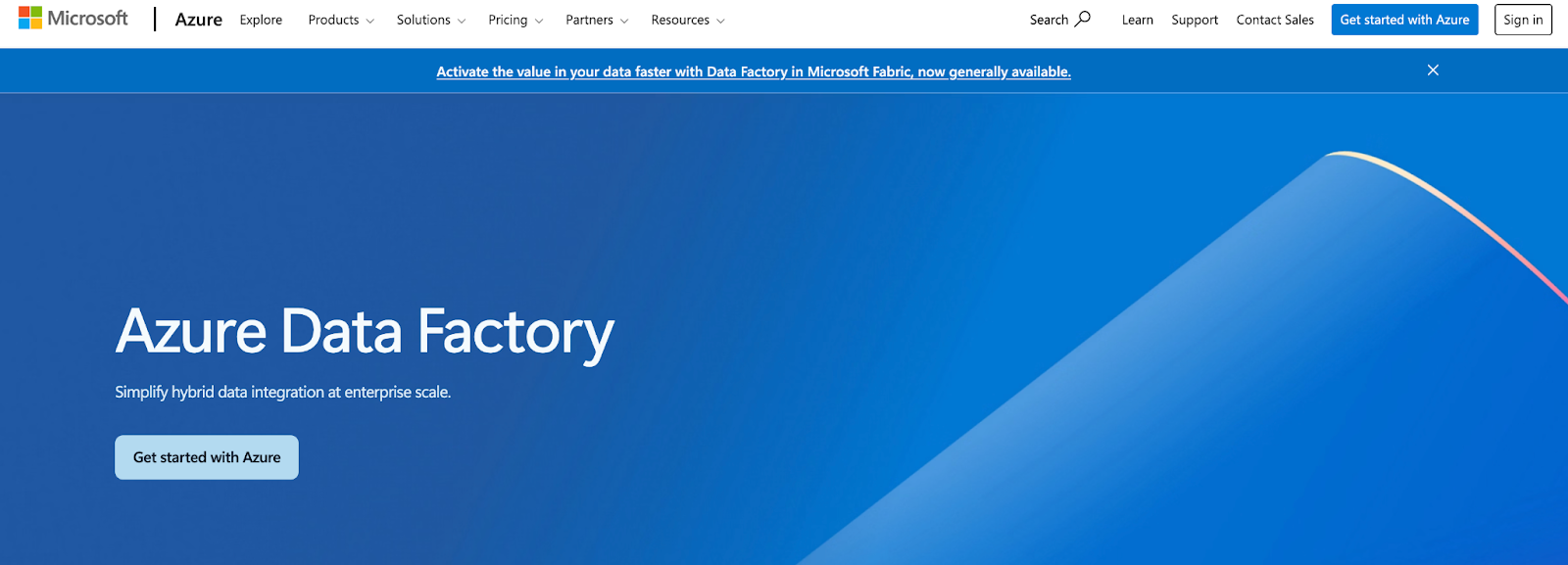Expand the Pricing dropdown
Viewport: 1568px width, 565px height.
click(515, 20)
